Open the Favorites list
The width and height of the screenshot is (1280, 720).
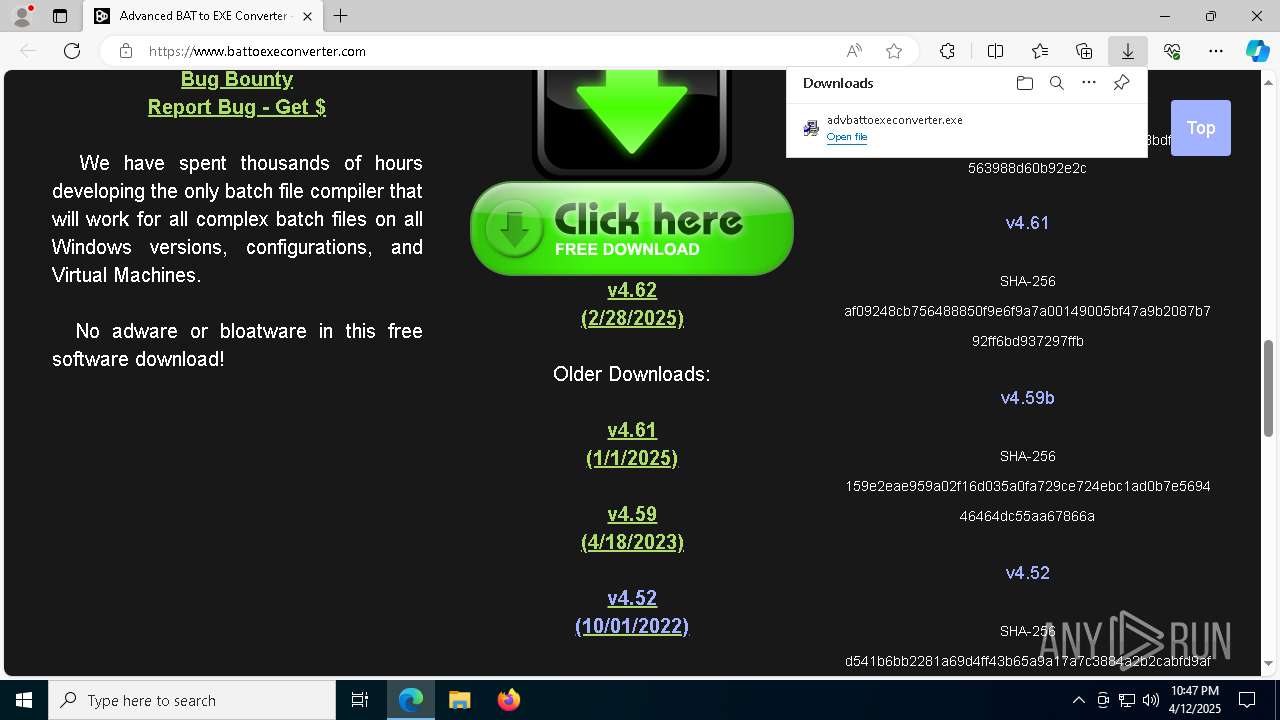1040,51
